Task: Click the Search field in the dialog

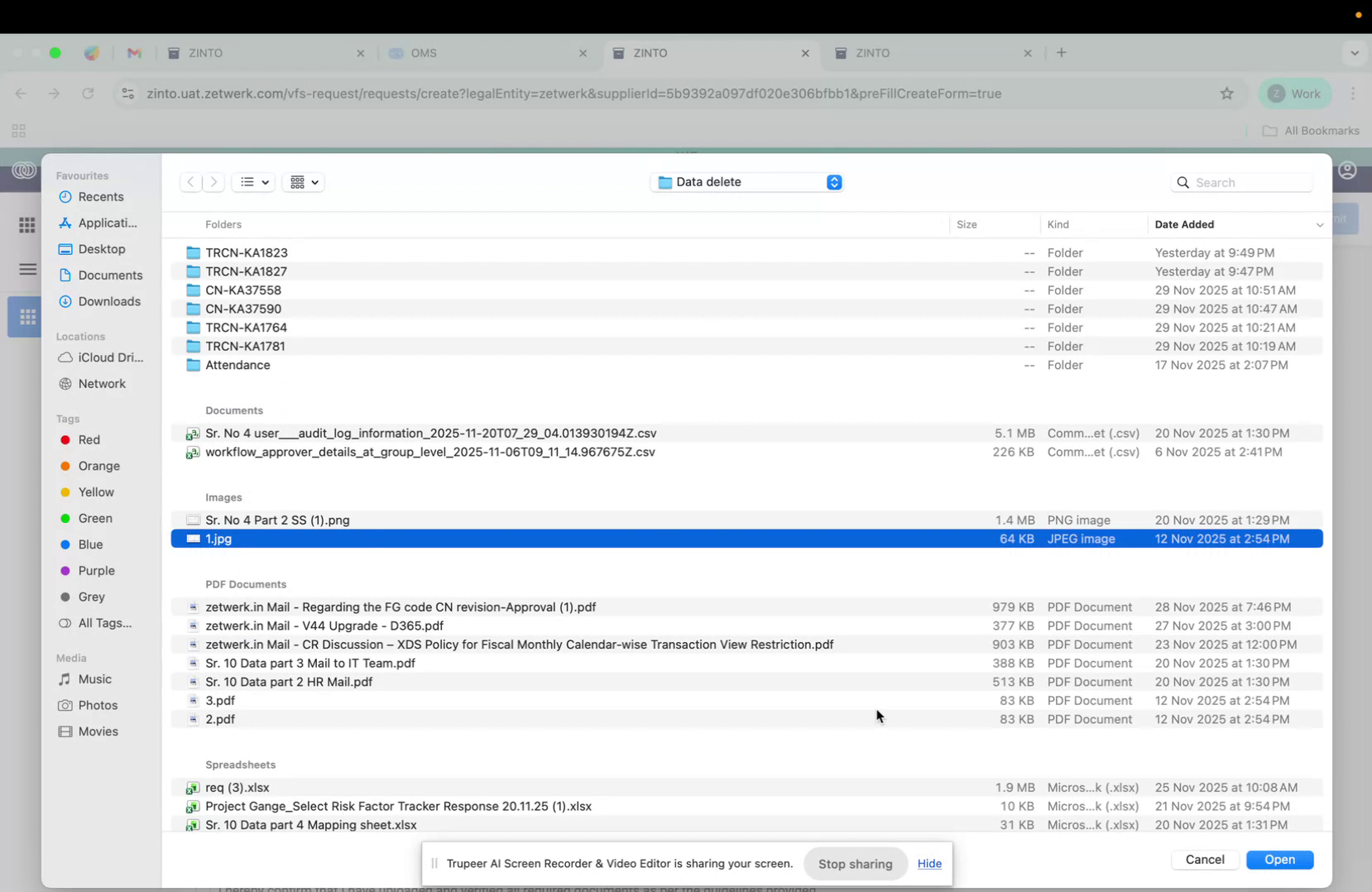Action: (1241, 181)
